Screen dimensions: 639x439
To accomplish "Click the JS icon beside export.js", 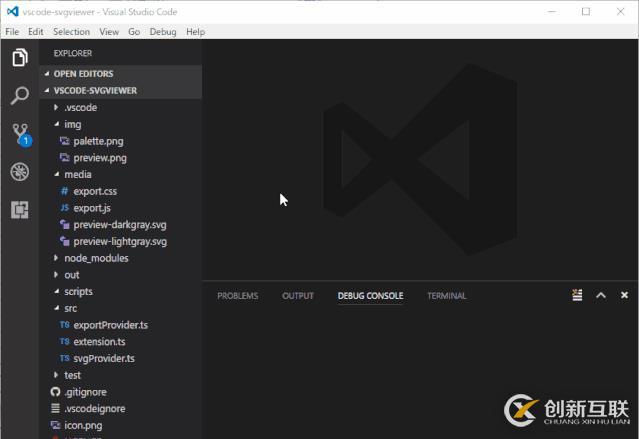I will click(64, 207).
